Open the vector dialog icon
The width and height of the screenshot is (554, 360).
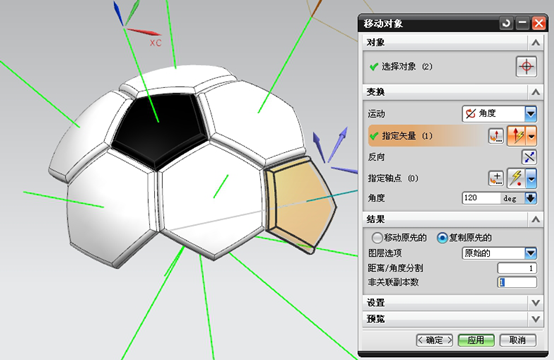click(x=496, y=136)
